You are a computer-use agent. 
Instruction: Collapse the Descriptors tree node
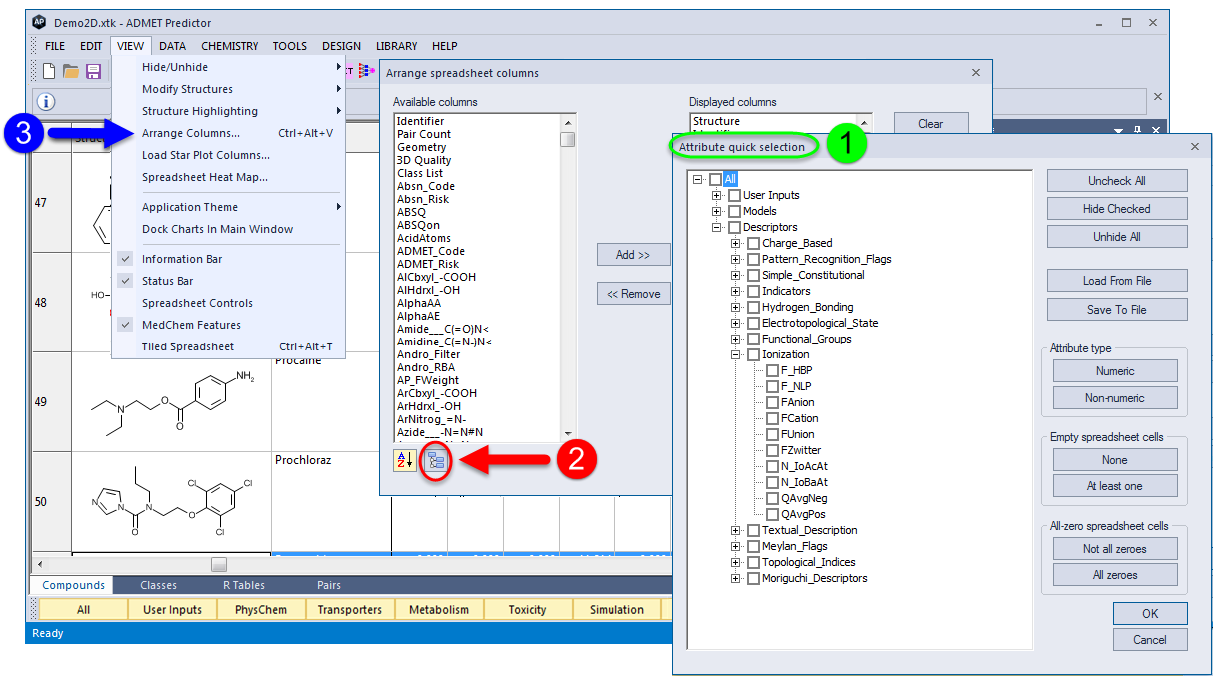pyautogui.click(x=716, y=227)
